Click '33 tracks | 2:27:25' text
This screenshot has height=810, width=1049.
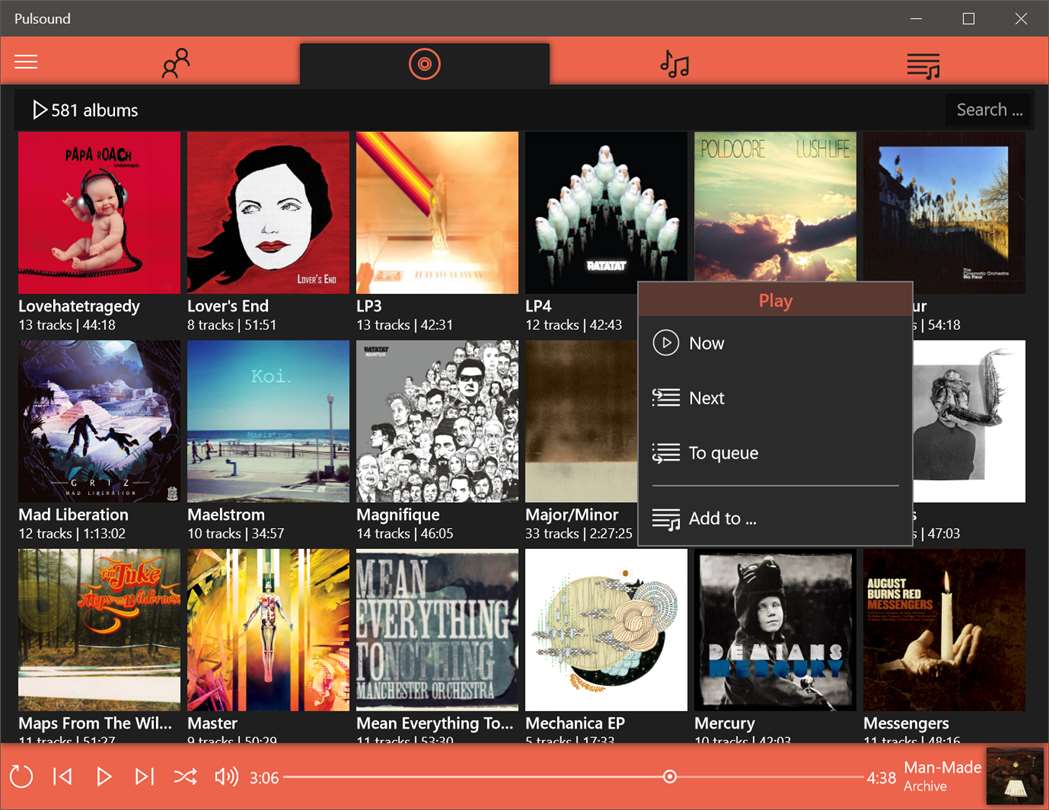(x=579, y=534)
